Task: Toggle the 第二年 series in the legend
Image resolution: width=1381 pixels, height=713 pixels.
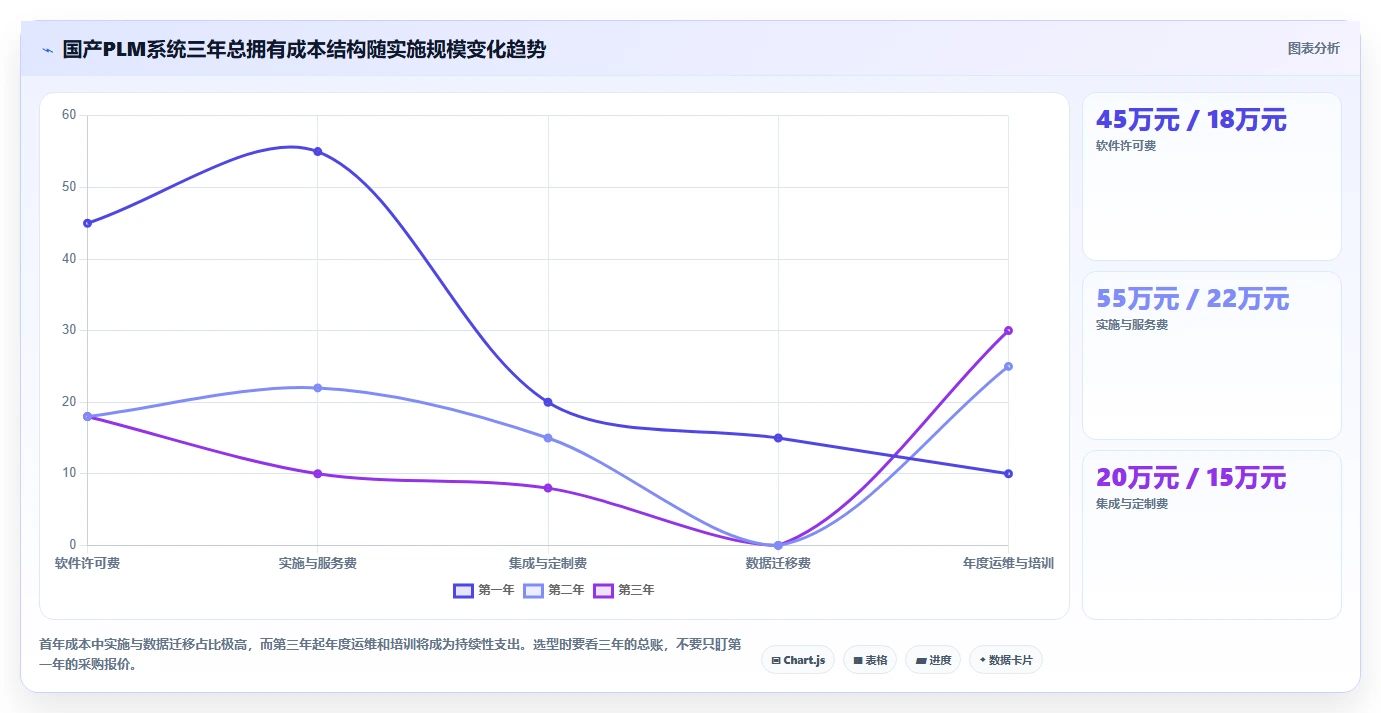Action: (554, 590)
